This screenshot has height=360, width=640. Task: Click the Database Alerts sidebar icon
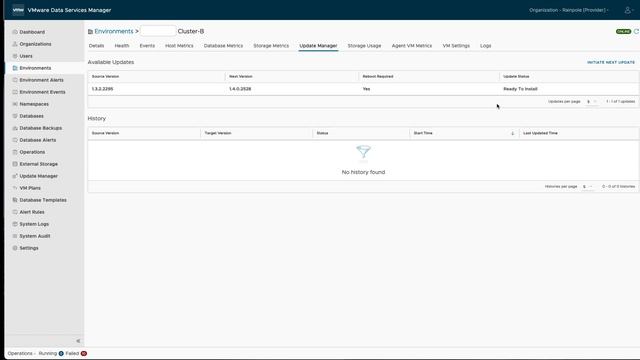pyautogui.click(x=15, y=140)
